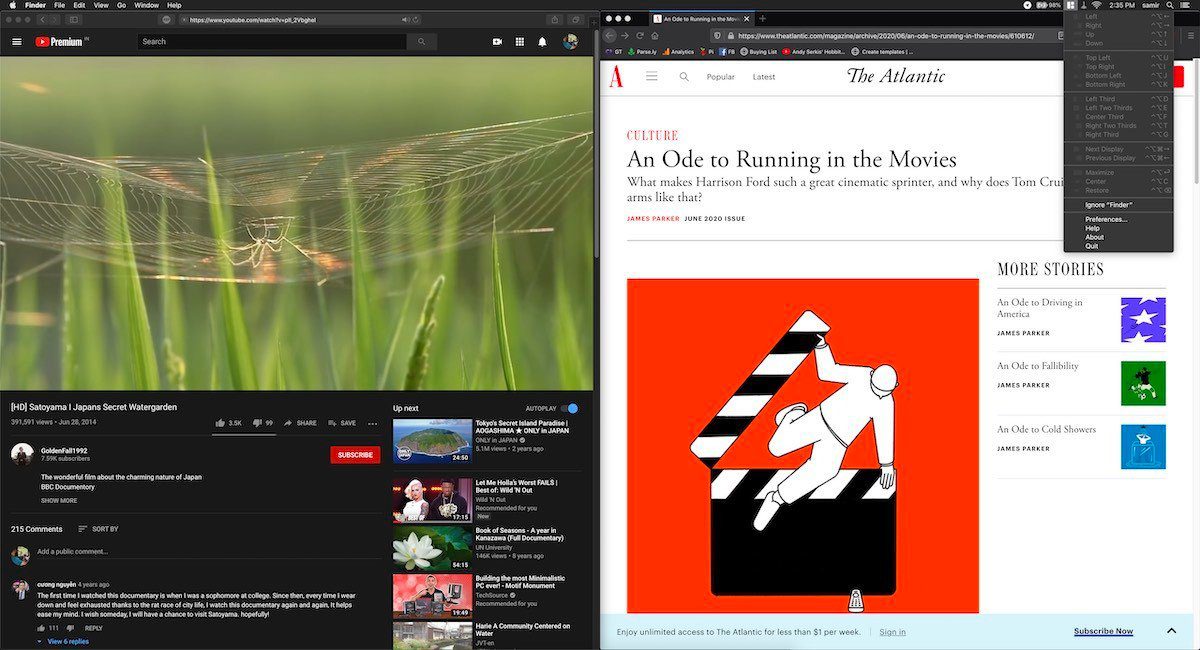The width and height of the screenshot is (1200, 650).
Task: Show more of the video description
Action: [59, 500]
